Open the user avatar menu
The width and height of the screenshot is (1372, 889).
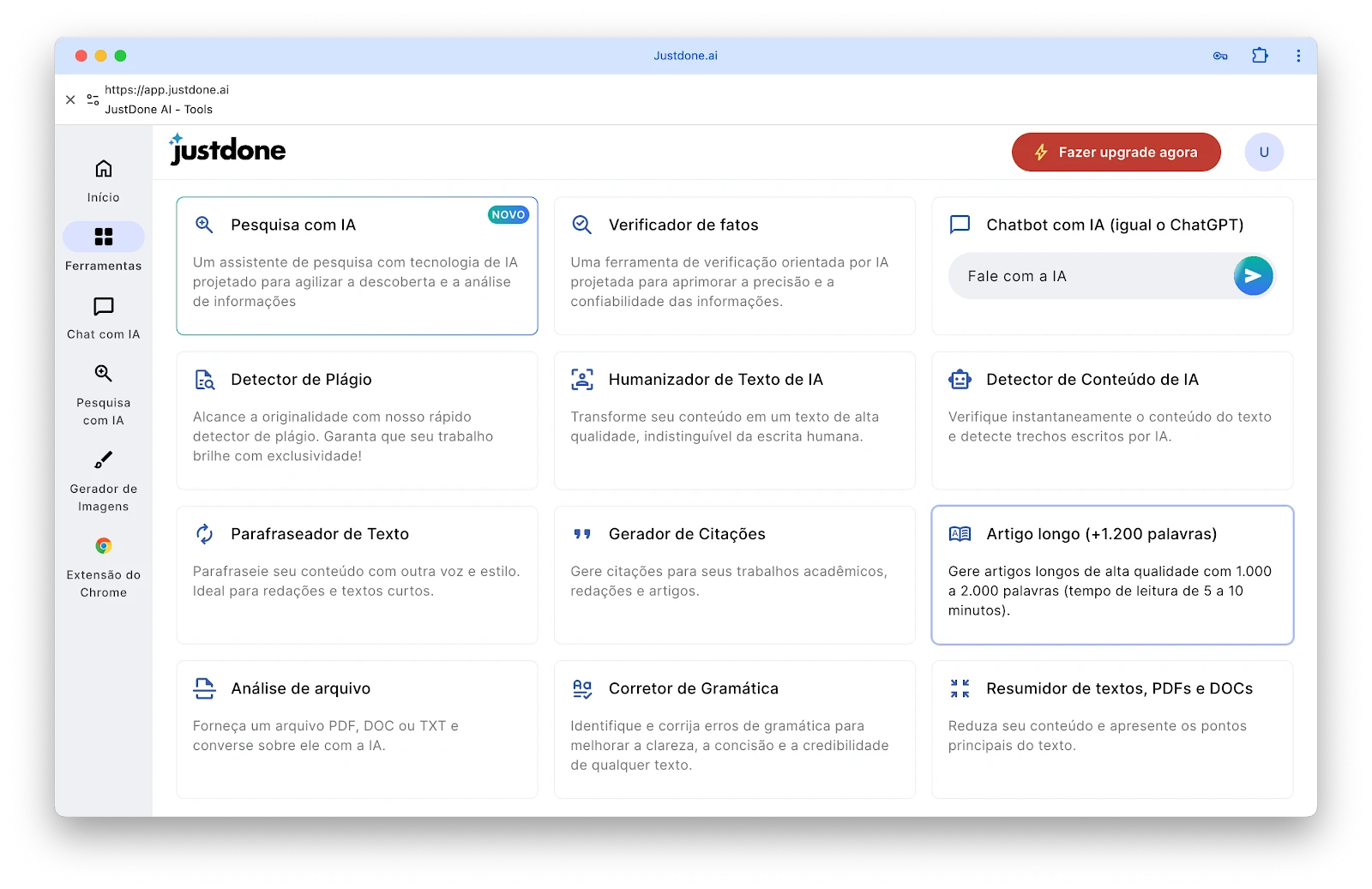tap(1264, 152)
